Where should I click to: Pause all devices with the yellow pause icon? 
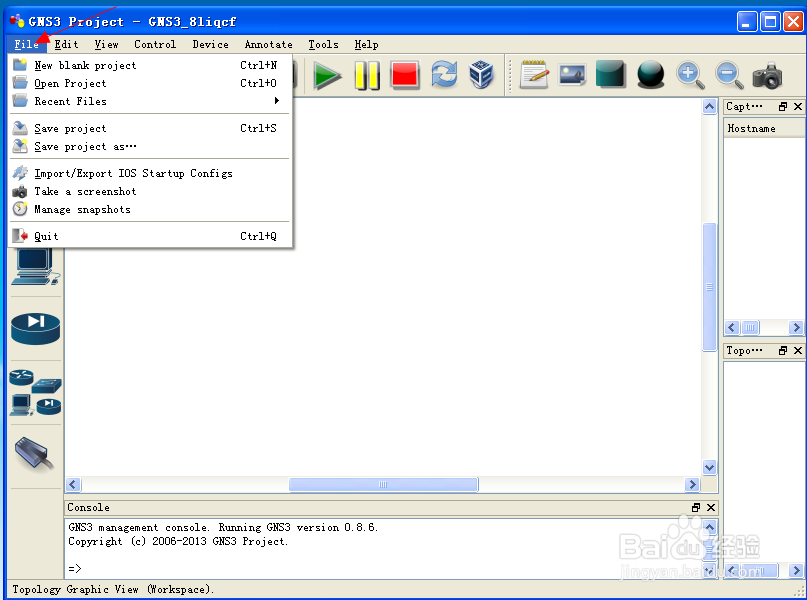tap(367, 76)
